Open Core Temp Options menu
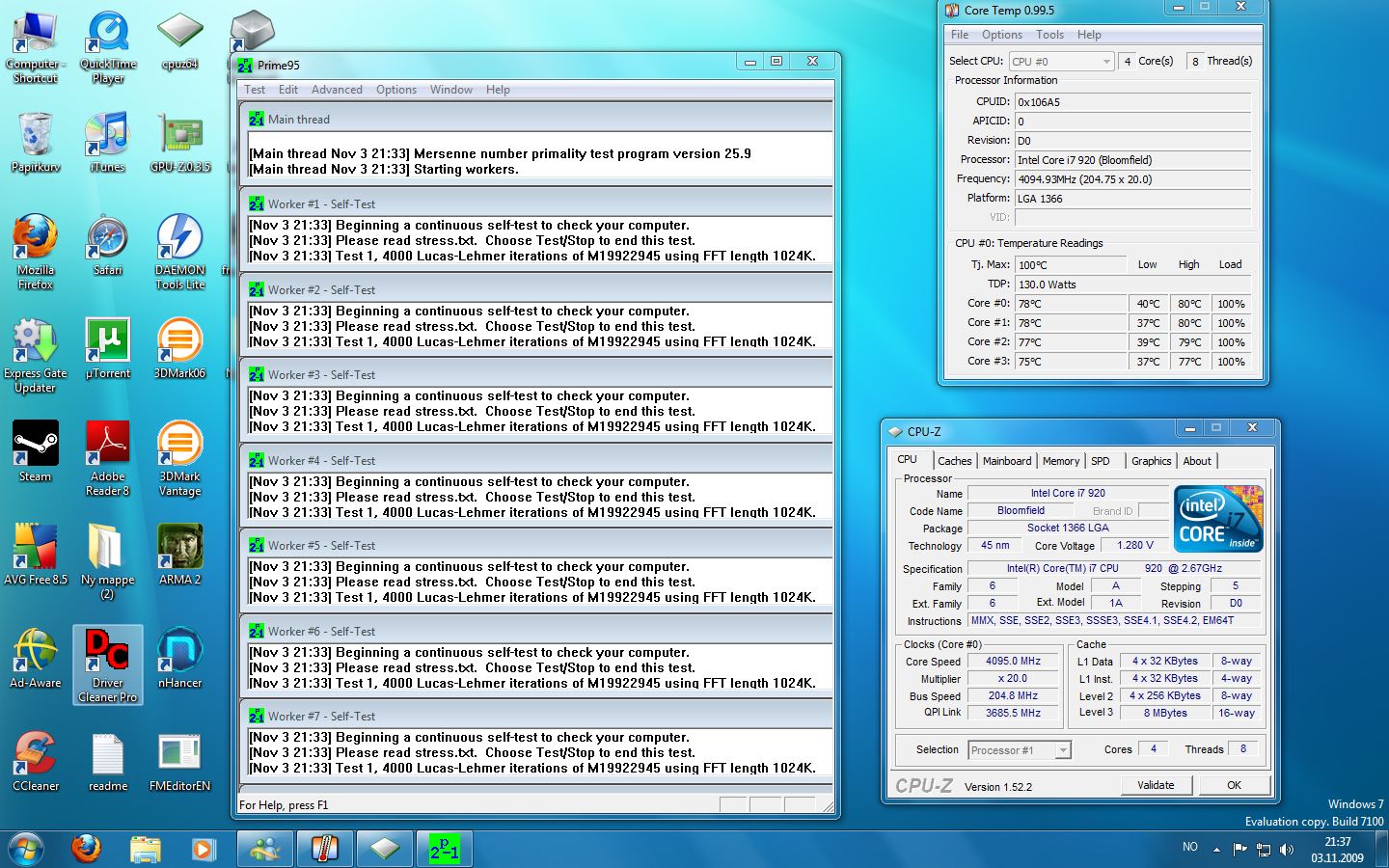Viewport: 1389px width, 868px height. [x=1002, y=35]
